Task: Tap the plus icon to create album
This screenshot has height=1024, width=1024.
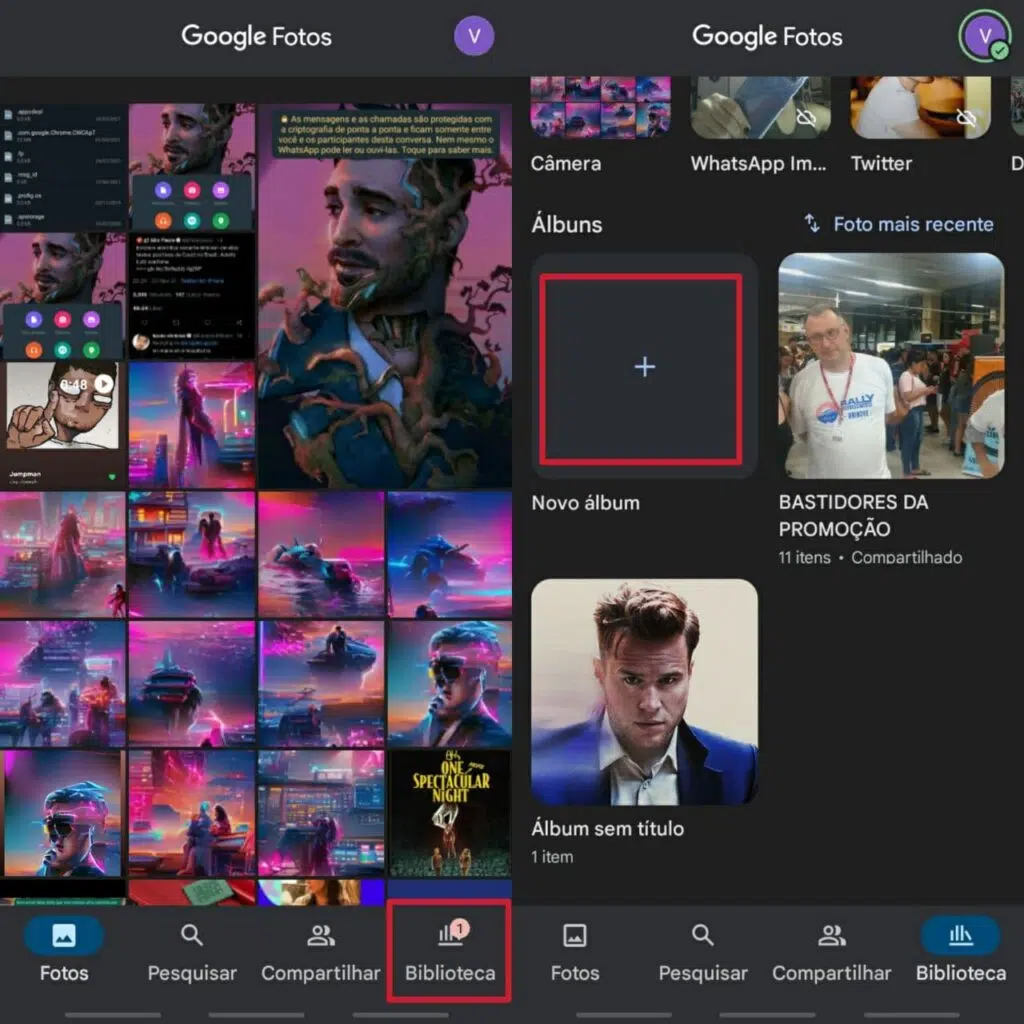Action: [x=644, y=367]
